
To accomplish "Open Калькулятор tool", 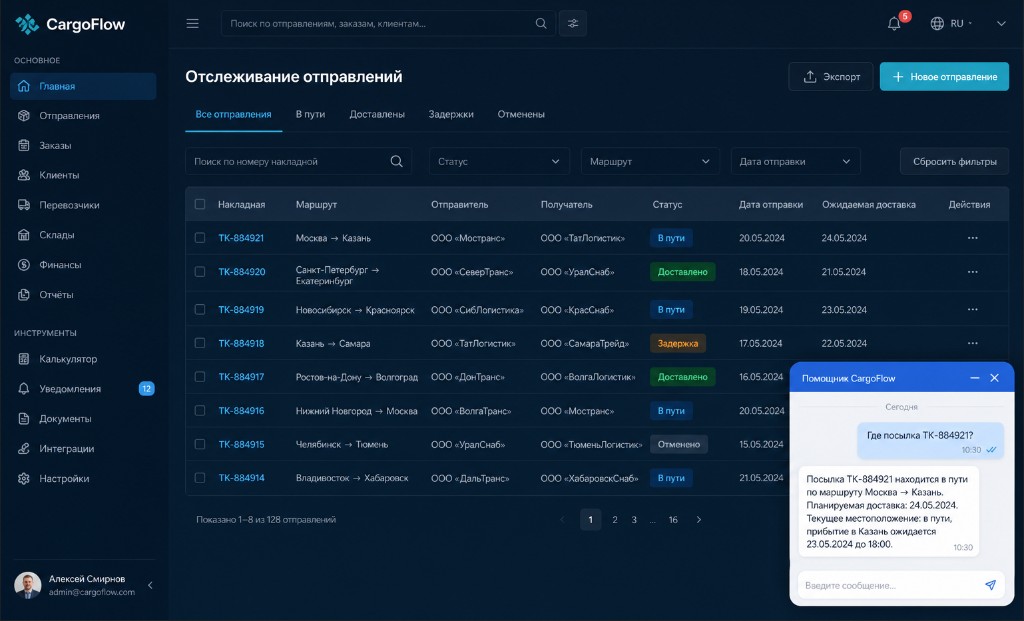I will (83, 359).
